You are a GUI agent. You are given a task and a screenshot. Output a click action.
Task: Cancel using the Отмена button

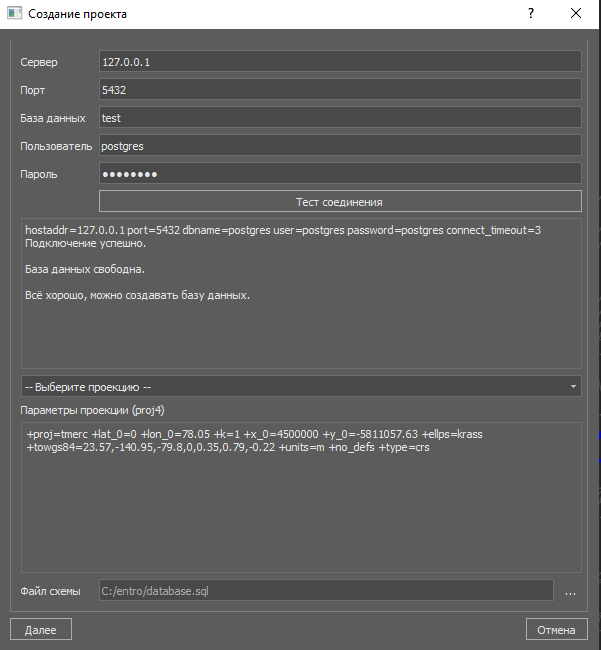pyautogui.click(x=555, y=629)
